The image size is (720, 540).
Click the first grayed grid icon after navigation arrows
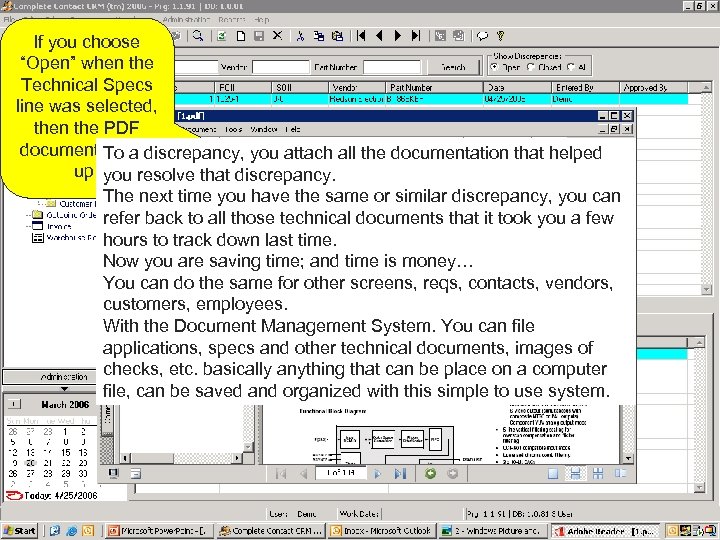point(440,36)
